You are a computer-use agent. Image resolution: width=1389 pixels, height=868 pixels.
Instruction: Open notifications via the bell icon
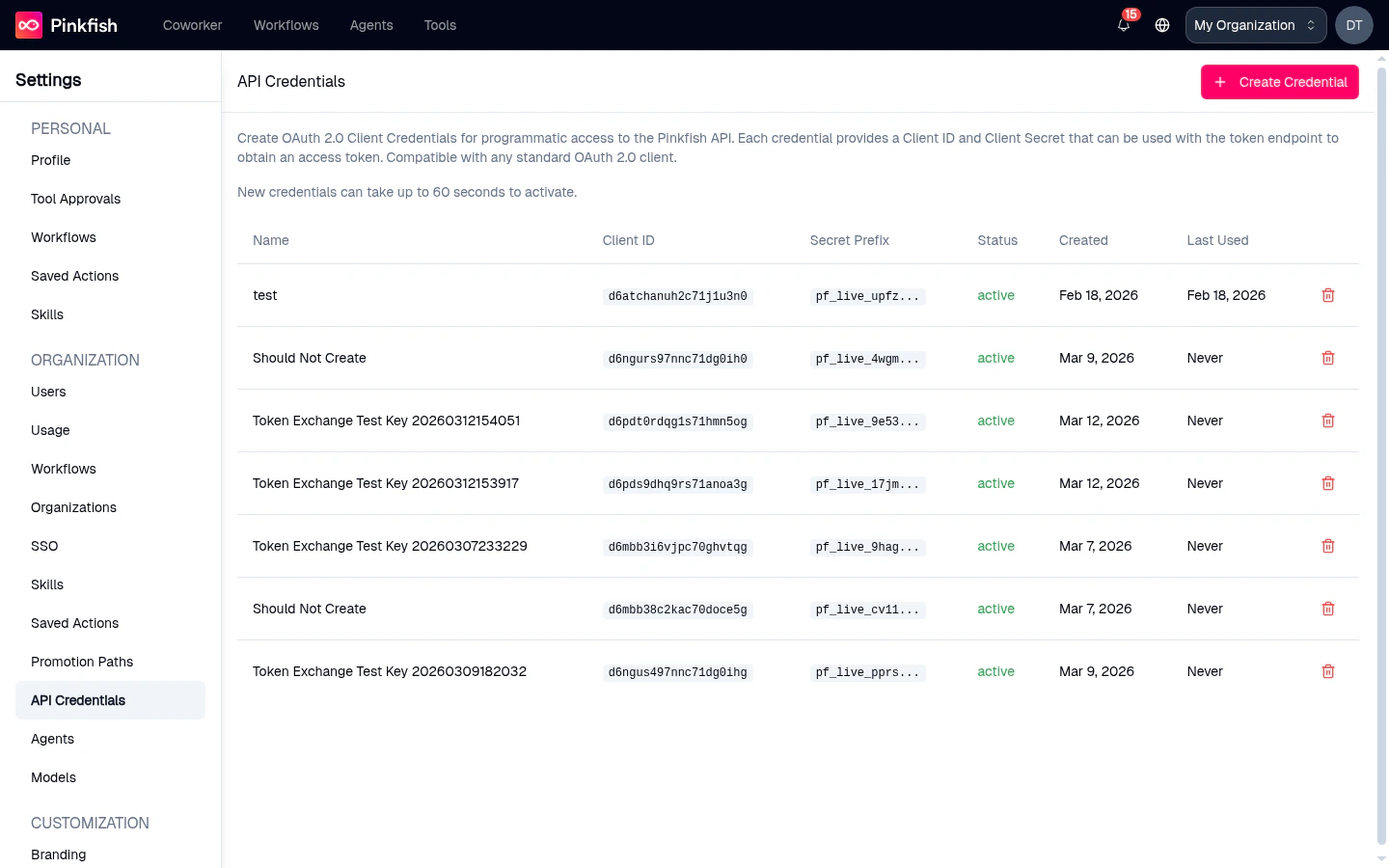[1123, 25]
